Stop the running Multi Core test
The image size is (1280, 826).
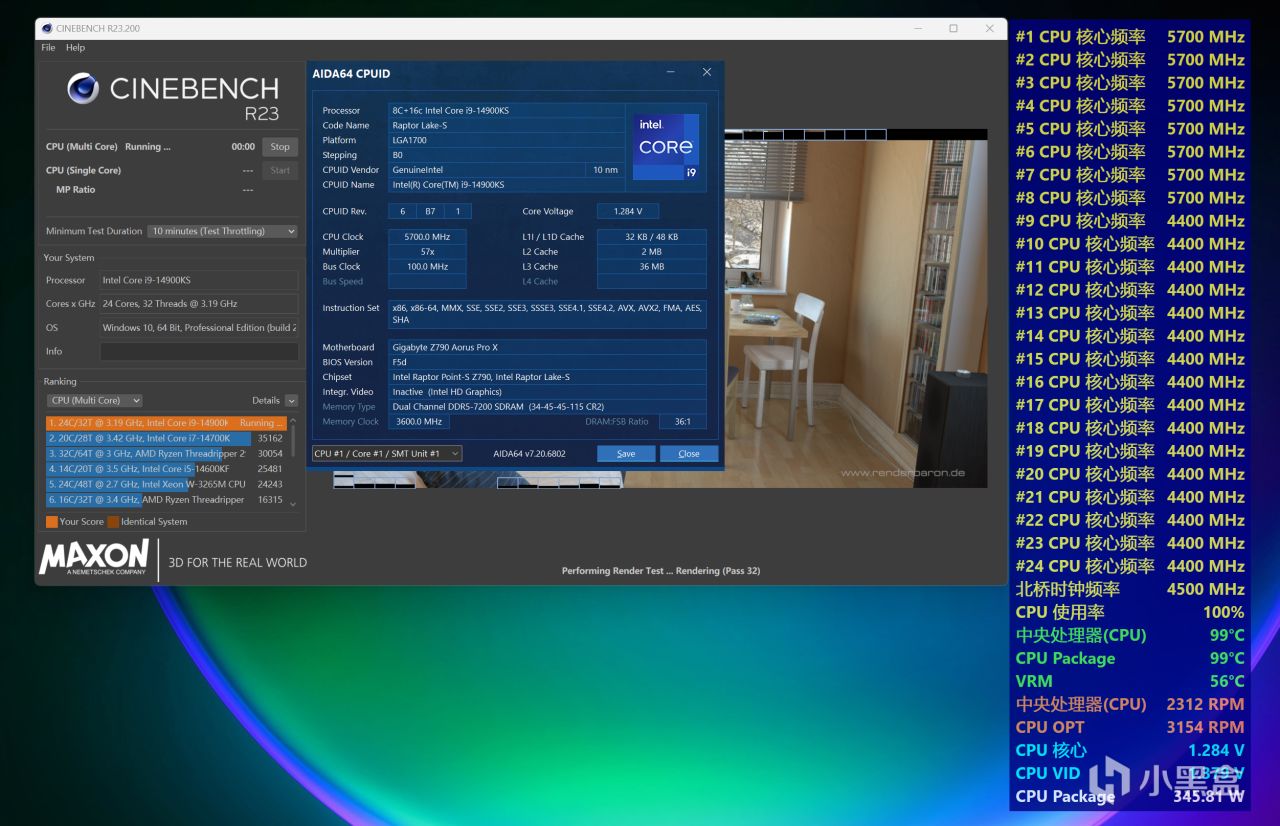pos(280,146)
